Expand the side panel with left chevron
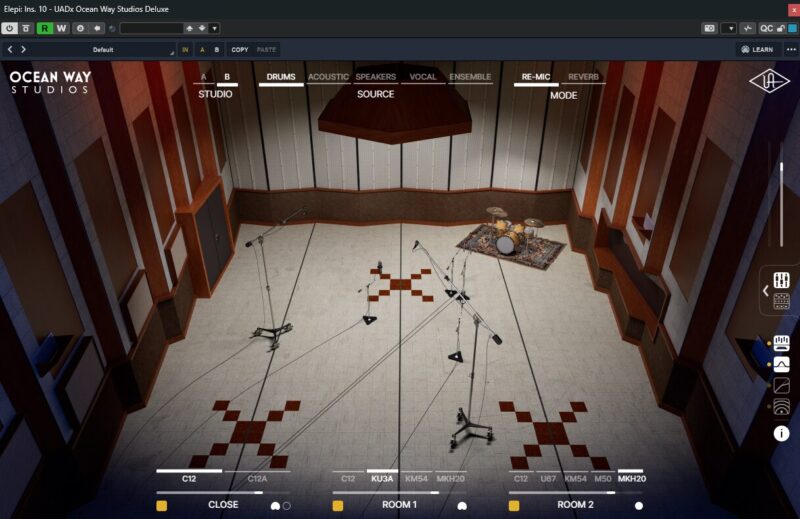Image resolution: width=800 pixels, height=519 pixels. click(765, 291)
